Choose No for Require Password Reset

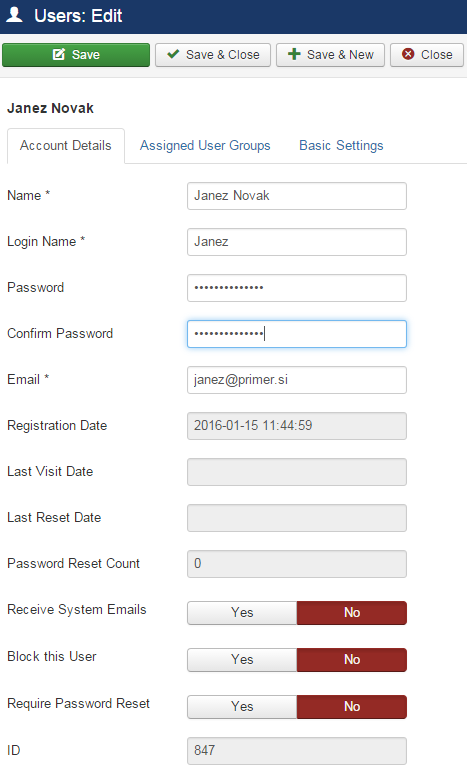pos(352,707)
